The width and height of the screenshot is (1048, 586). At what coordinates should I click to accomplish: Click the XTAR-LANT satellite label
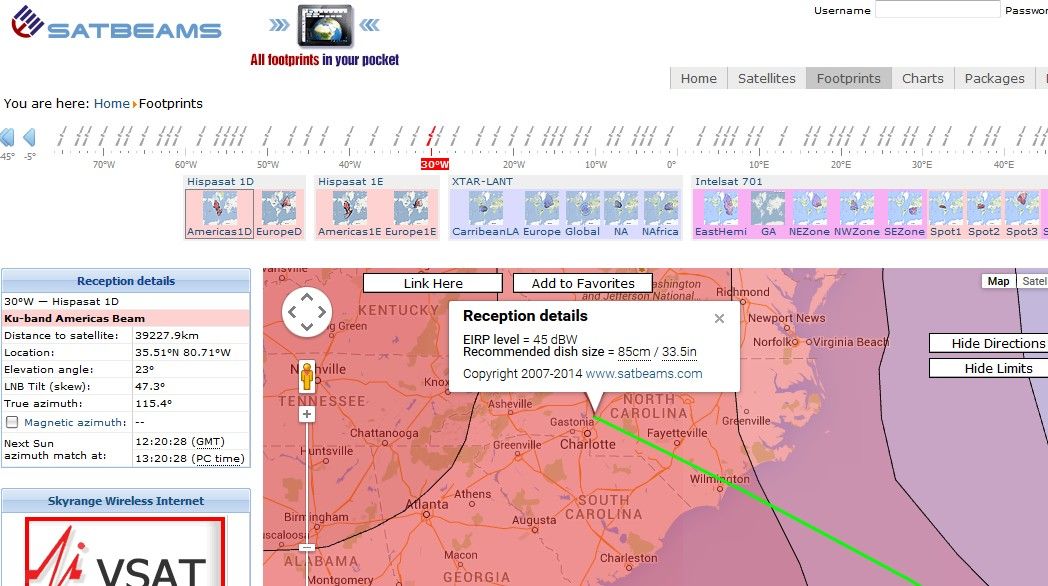482,182
